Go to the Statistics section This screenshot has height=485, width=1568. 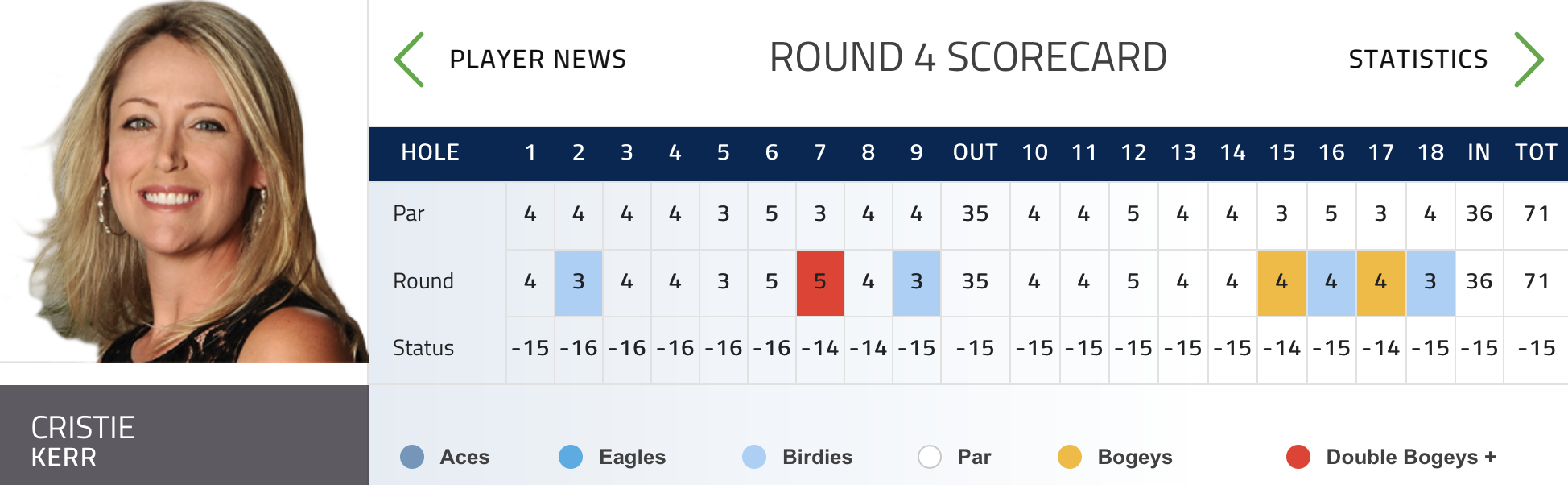tap(1418, 60)
